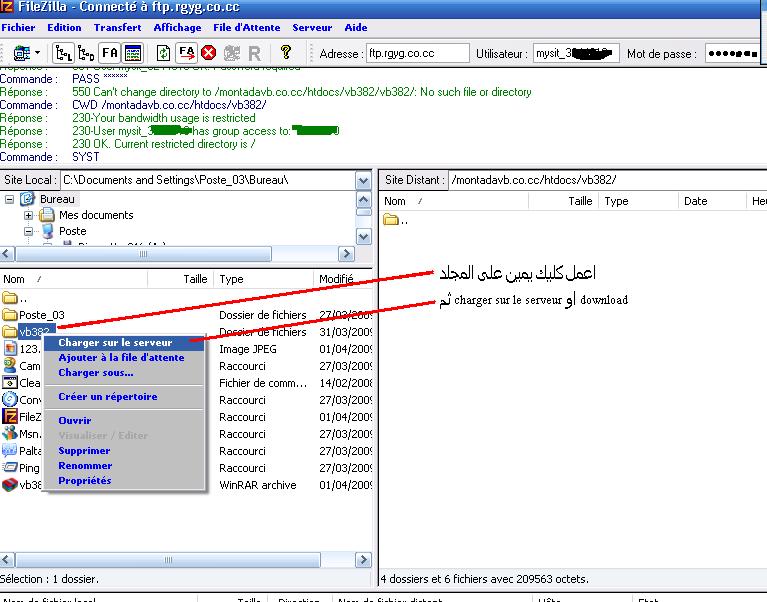
Task: Choose 'Charger sur le serveur' from context menu
Action: (115, 343)
